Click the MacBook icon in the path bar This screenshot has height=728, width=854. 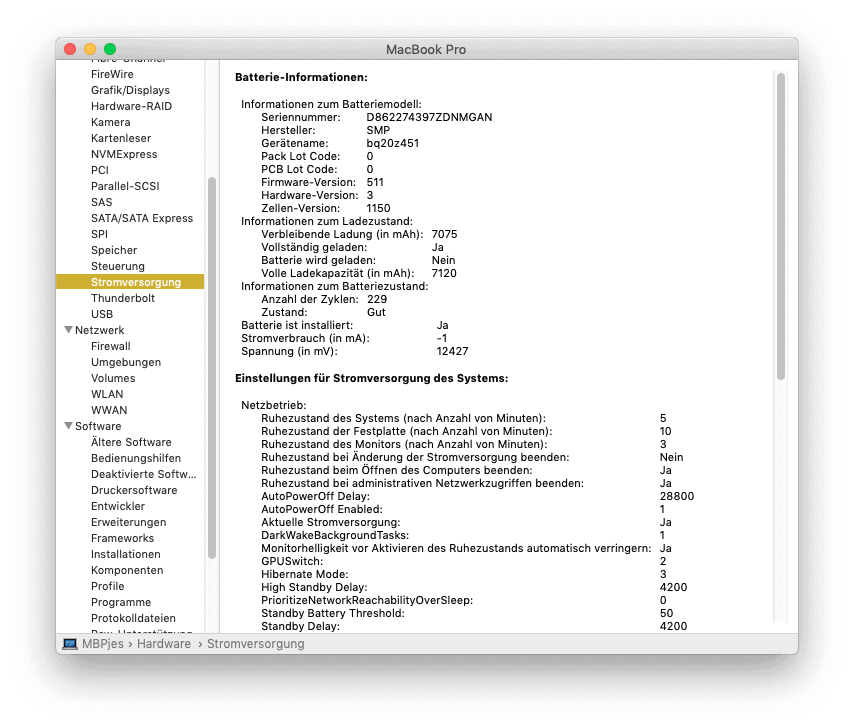click(x=69, y=644)
